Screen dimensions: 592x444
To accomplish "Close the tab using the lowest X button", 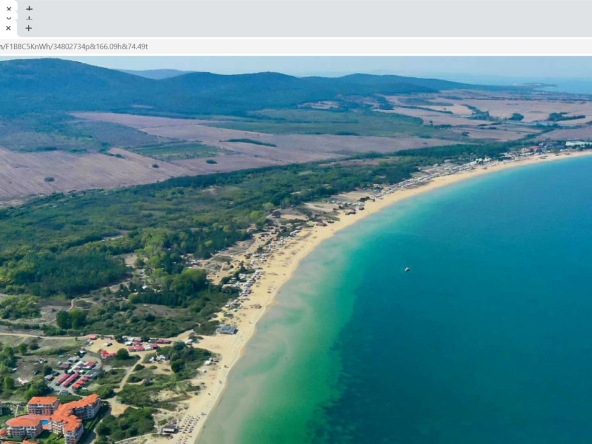I will (x=8, y=28).
